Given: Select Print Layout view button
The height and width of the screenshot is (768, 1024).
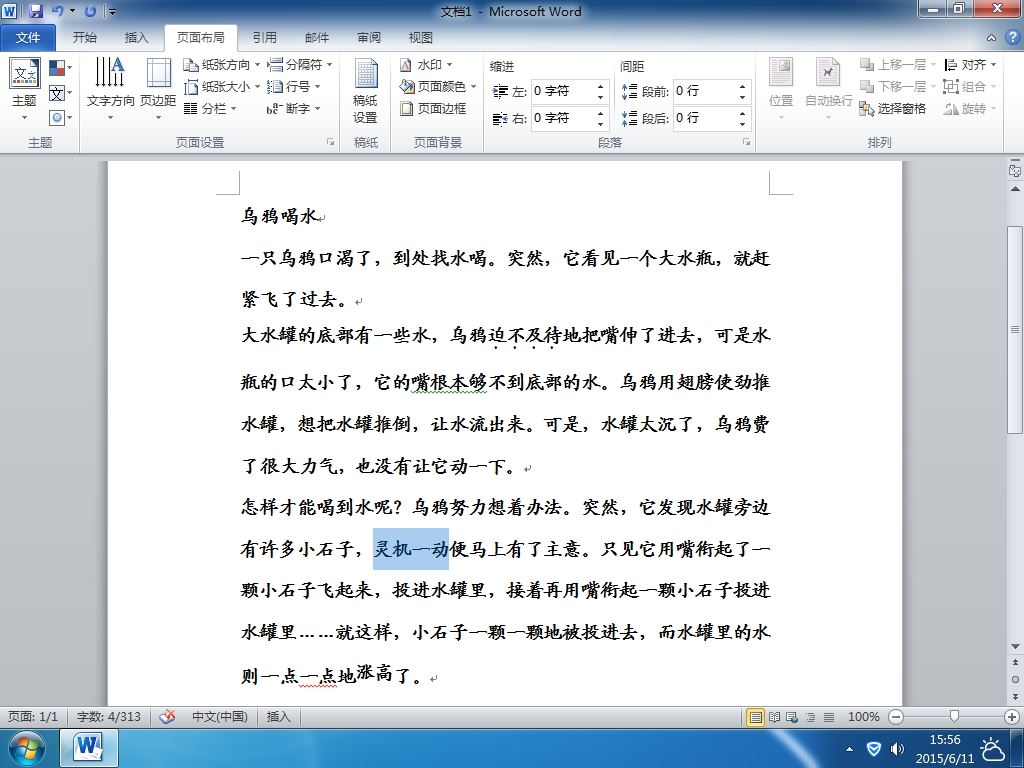Looking at the screenshot, I should (756, 717).
